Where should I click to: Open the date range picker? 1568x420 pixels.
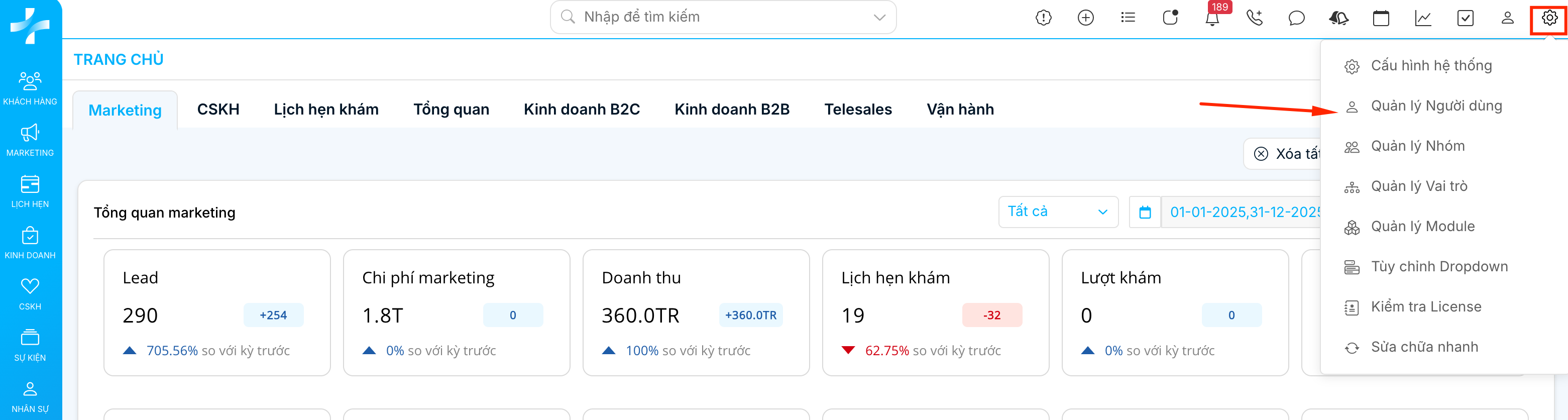[1242, 212]
